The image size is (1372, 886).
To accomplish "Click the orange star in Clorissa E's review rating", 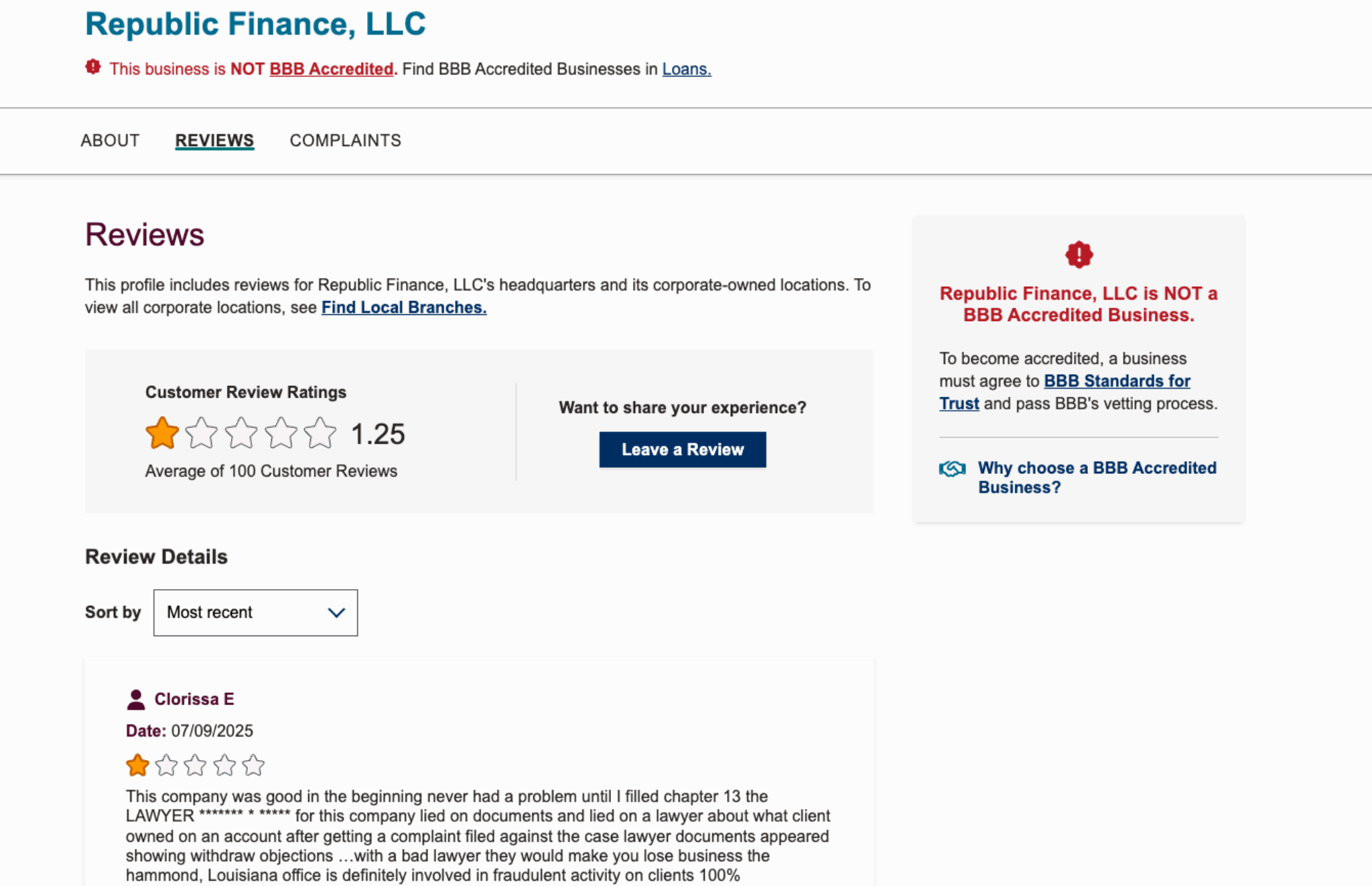I will pyautogui.click(x=137, y=765).
